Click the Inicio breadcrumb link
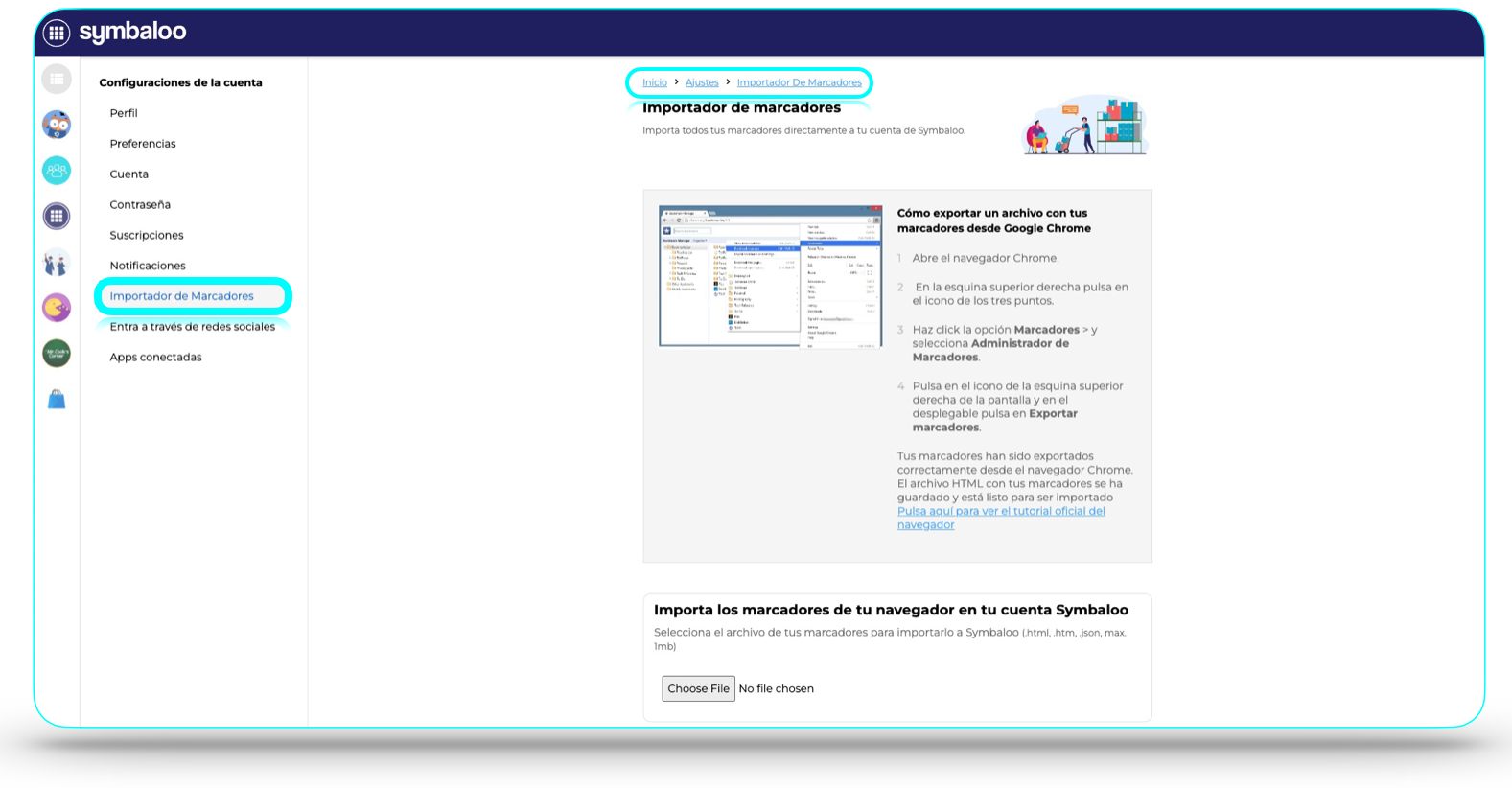 point(655,82)
